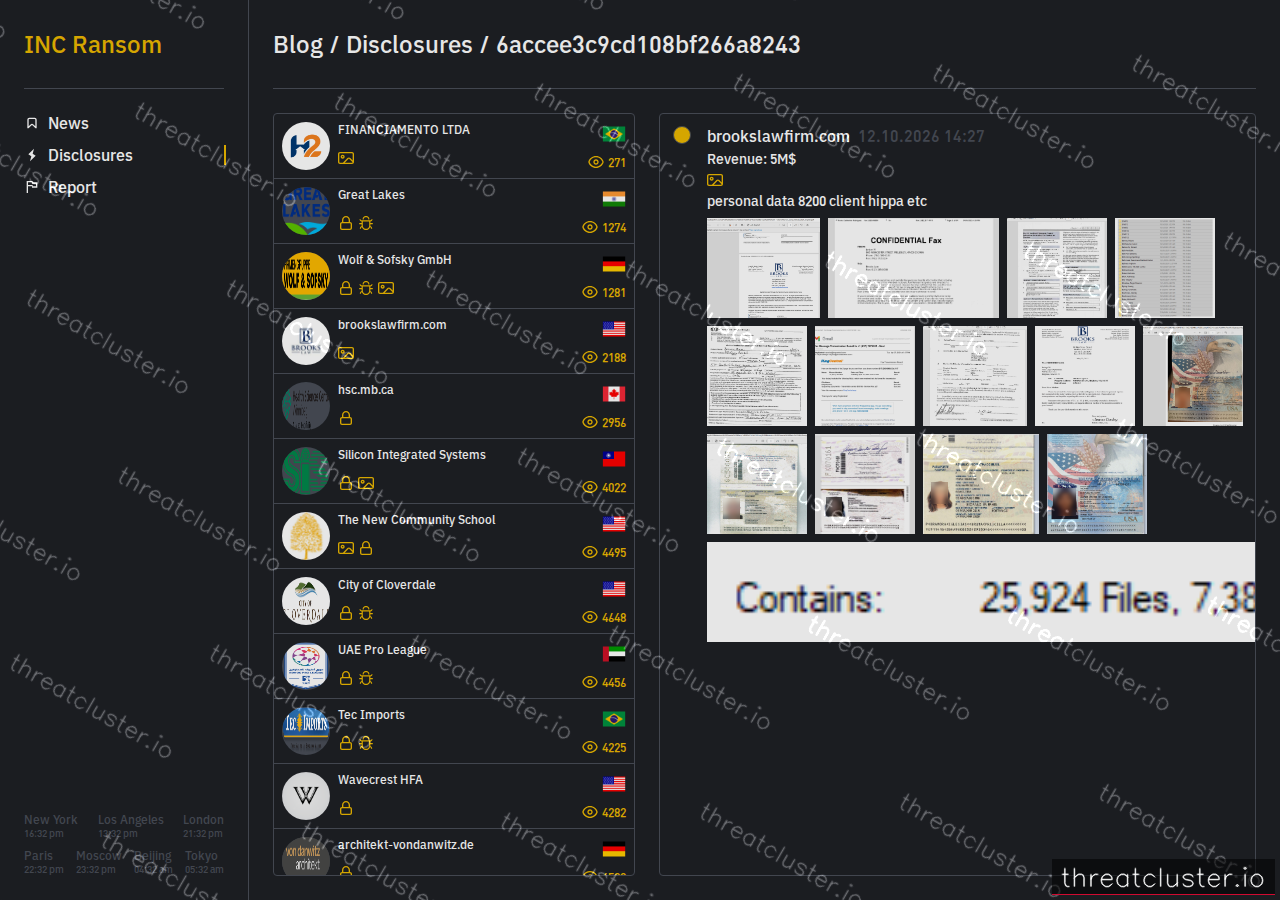
Task: Click the bug icon under Great Lakes
Action: (x=366, y=223)
